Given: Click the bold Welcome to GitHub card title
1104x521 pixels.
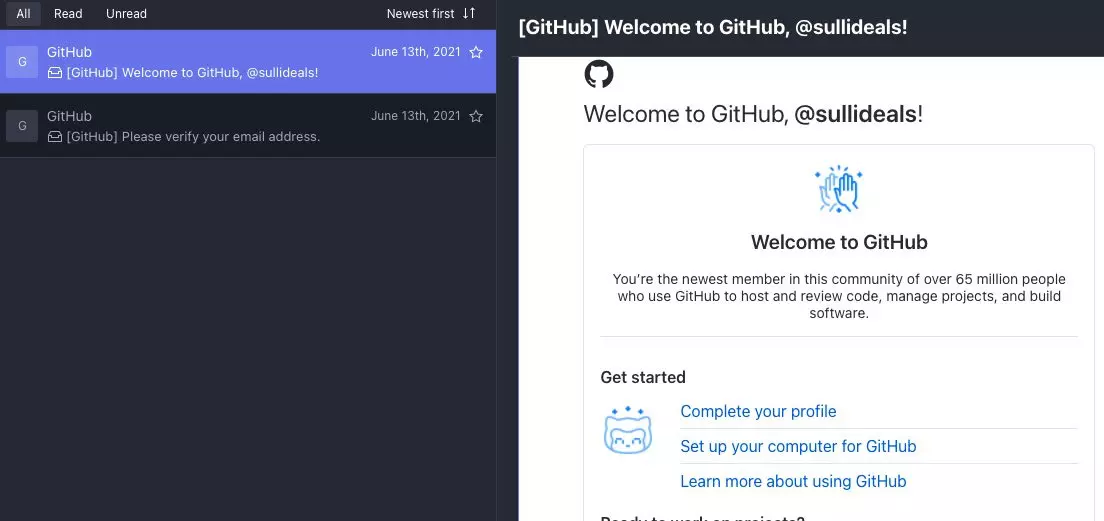Looking at the screenshot, I should 839,242.
